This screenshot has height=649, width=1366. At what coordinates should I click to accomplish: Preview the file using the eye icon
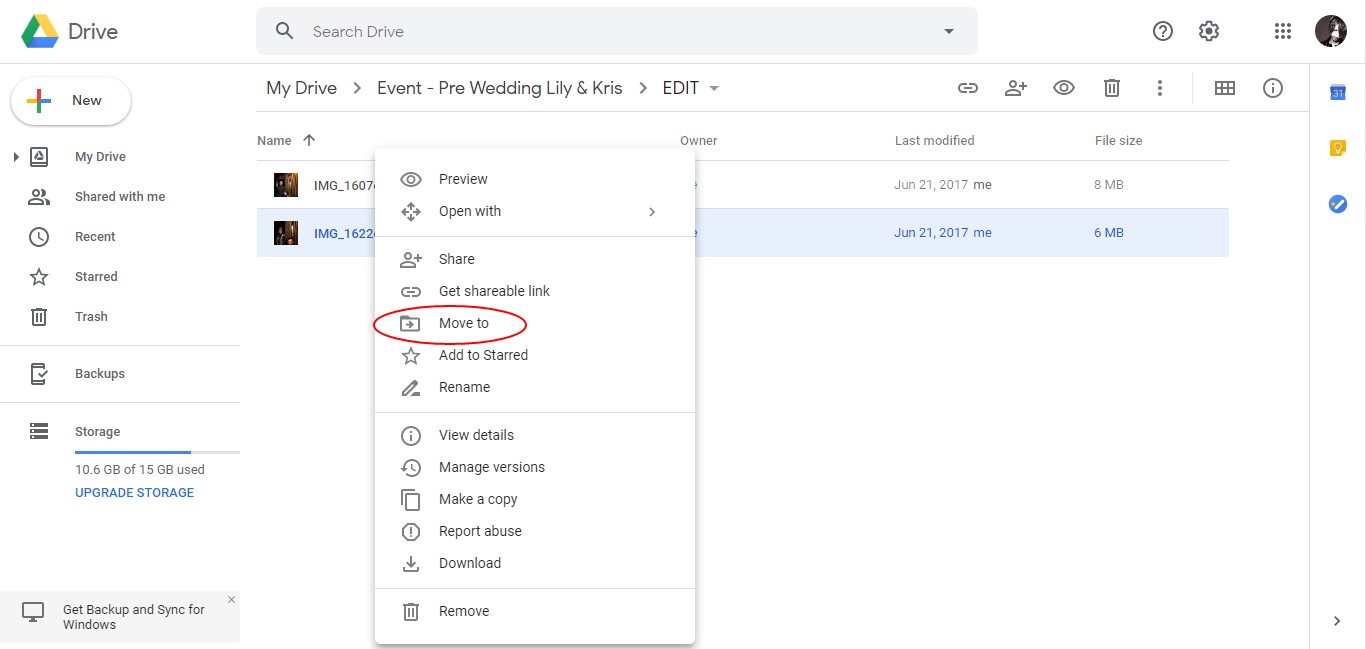(1063, 88)
